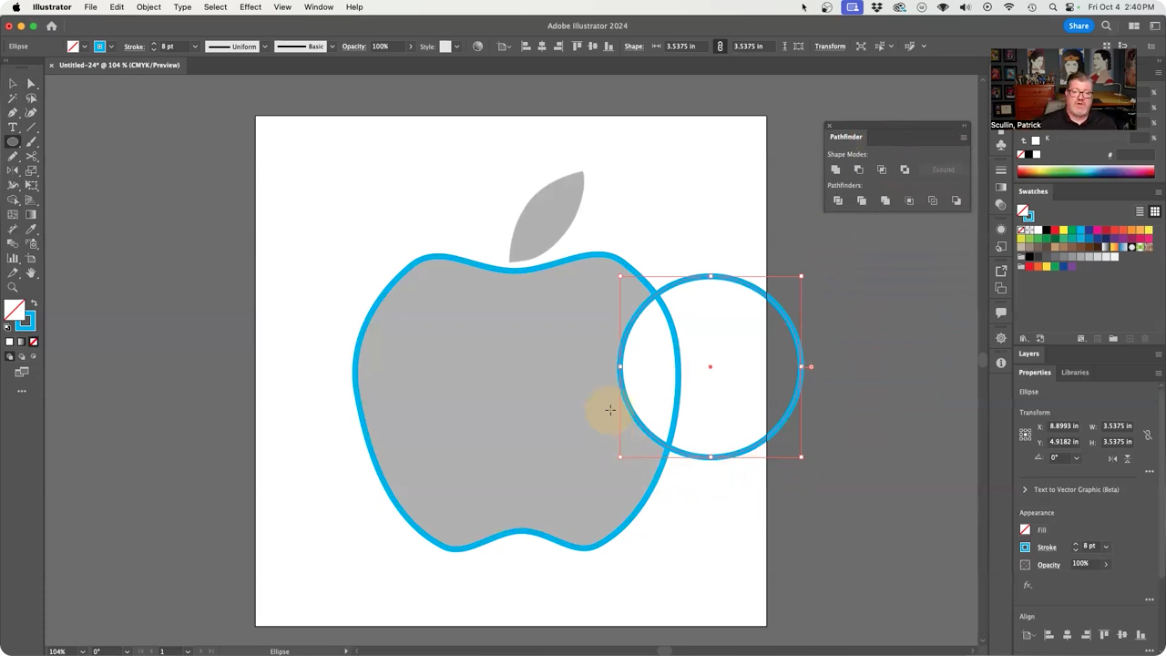The height and width of the screenshot is (656, 1167).
Task: Select the Type tool
Action: coord(13,127)
